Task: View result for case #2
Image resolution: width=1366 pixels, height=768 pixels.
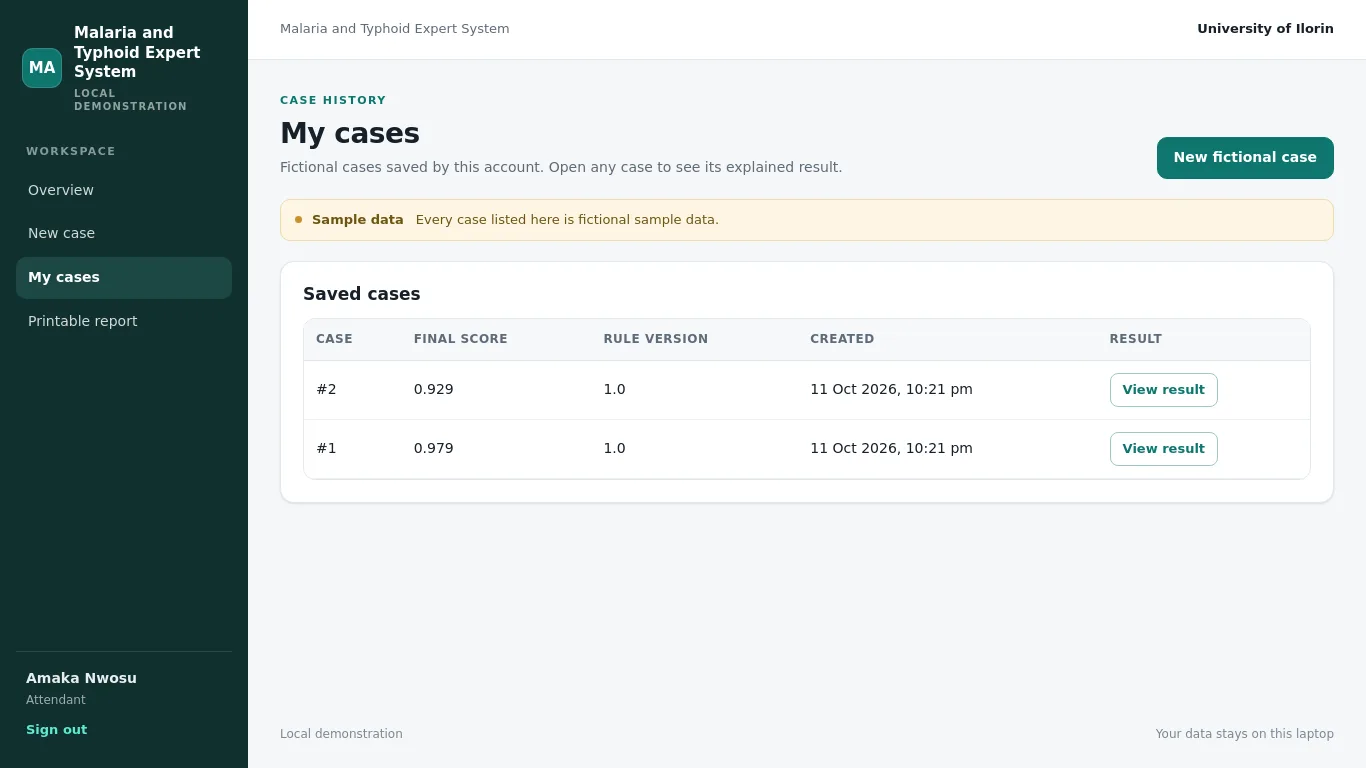Action: point(1164,390)
